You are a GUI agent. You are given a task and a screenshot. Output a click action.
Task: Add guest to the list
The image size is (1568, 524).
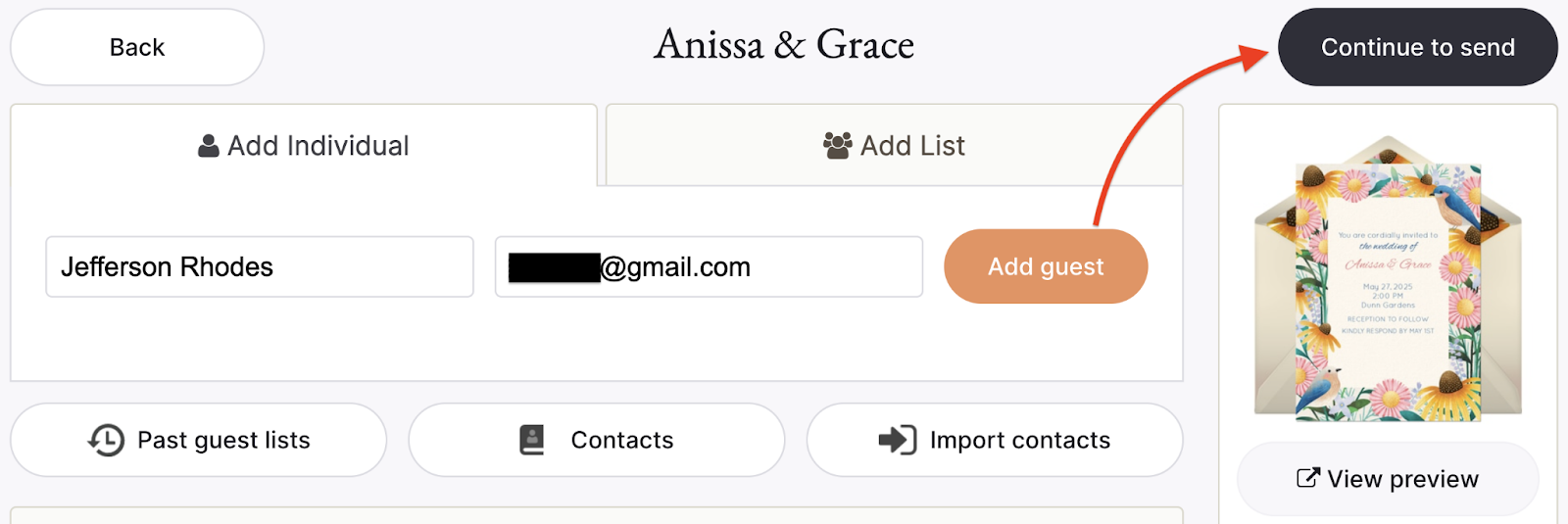[1046, 266]
